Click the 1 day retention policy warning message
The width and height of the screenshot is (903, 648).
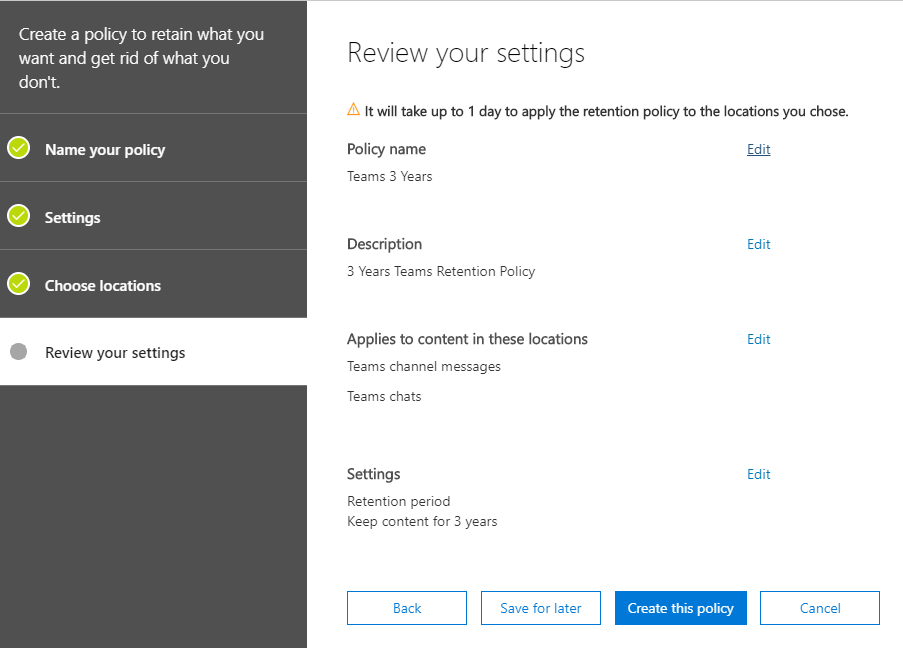coord(606,111)
